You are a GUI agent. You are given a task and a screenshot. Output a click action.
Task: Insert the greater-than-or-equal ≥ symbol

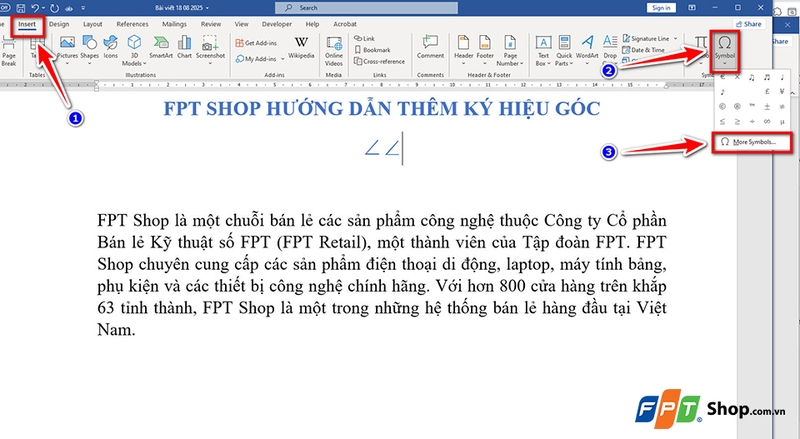[x=737, y=121]
